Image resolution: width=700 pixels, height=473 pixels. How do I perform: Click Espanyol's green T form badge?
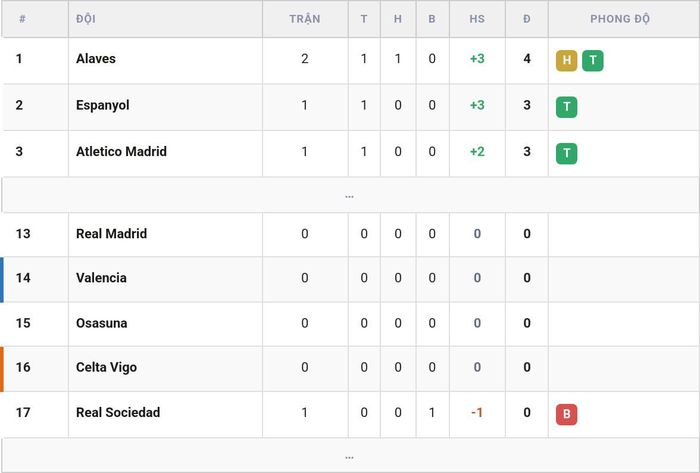pos(566,107)
